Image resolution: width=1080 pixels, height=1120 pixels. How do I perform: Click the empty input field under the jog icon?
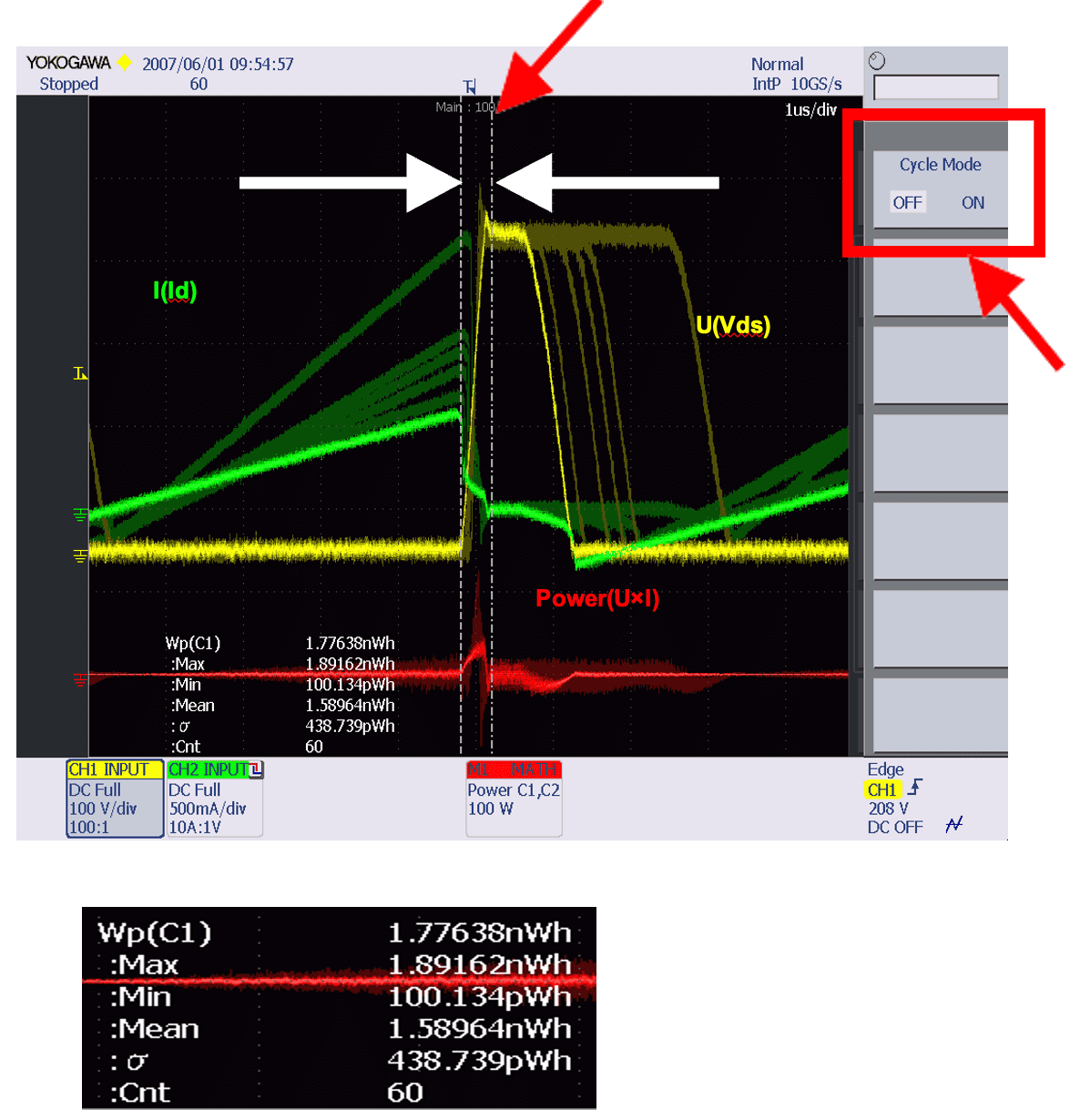pos(935,87)
